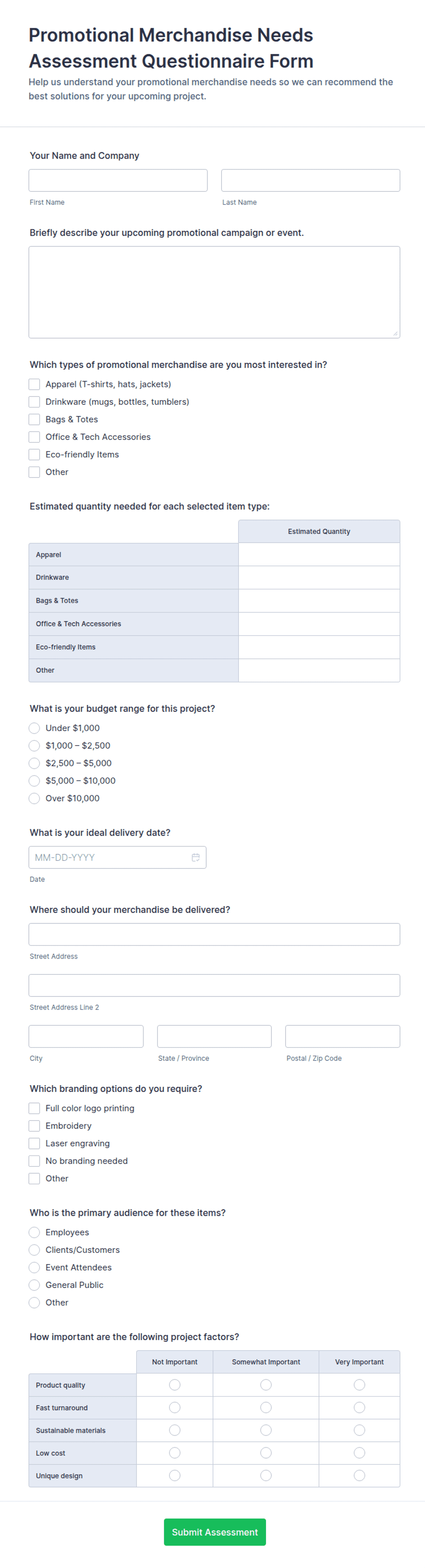Viewport: 425px width, 1568px height.
Task: Select the $2,500 – $5,000 budget option
Action: click(34, 763)
